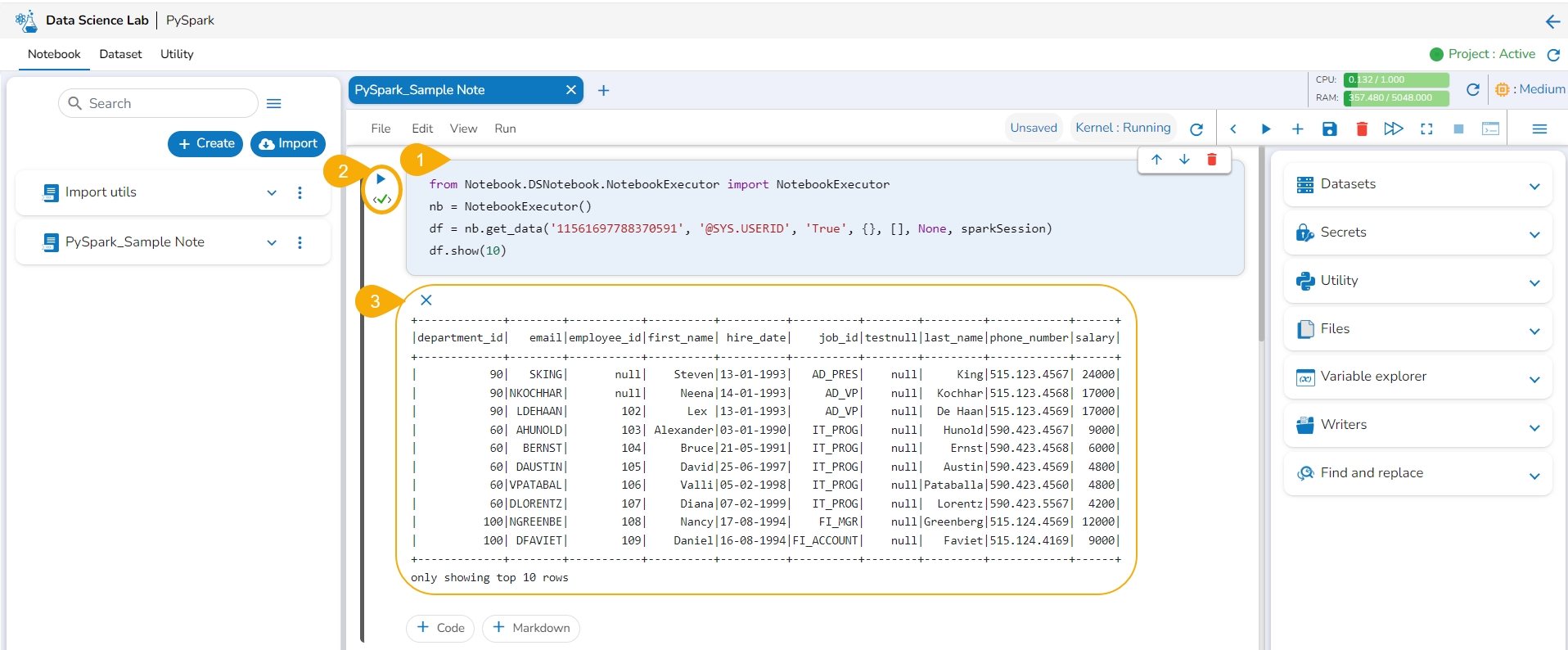The height and width of the screenshot is (650, 1568).
Task: Go back using the top-right arrow
Action: click(x=1552, y=21)
